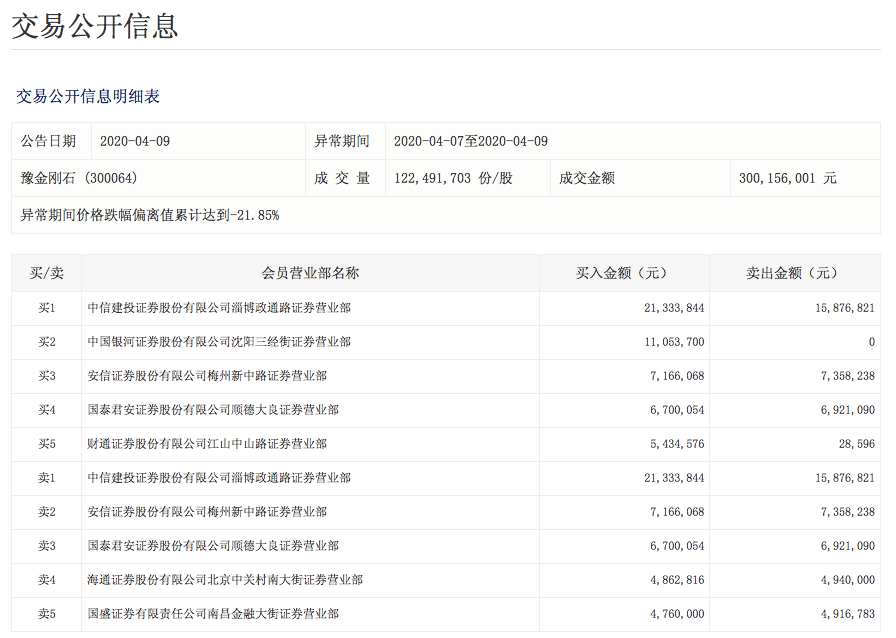This screenshot has height=638, width=896.
Task: Sort by the 买入金额（元） column header
Action: pyautogui.click(x=624, y=273)
